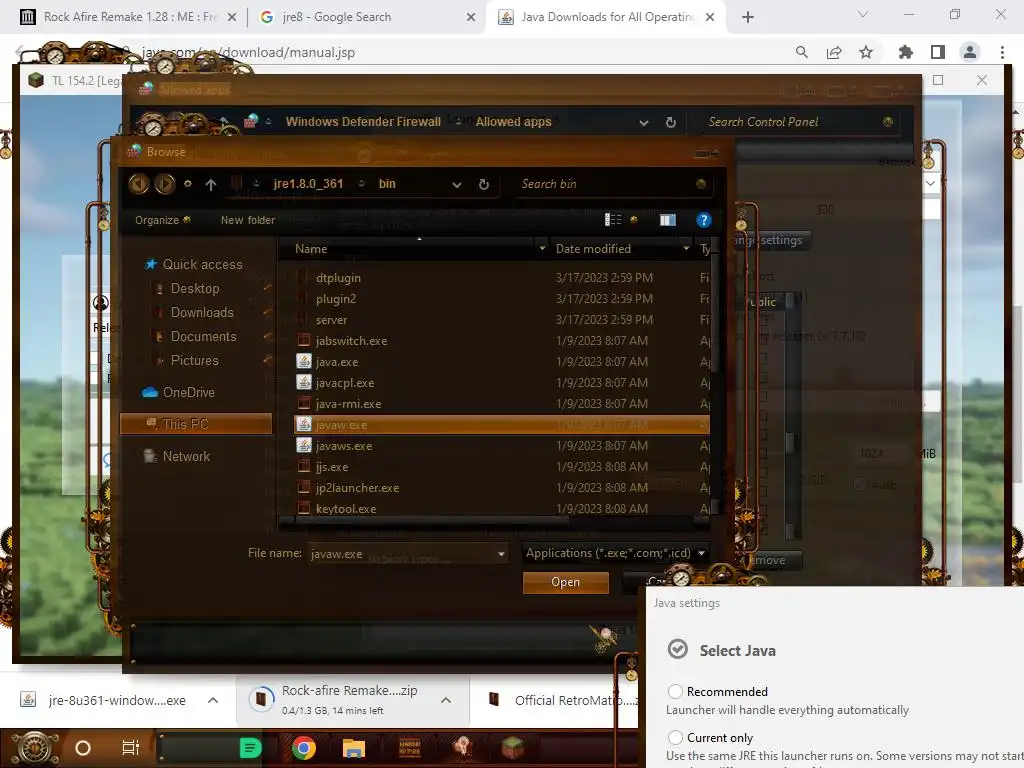Go up one folder level in Browse dialog

point(211,185)
